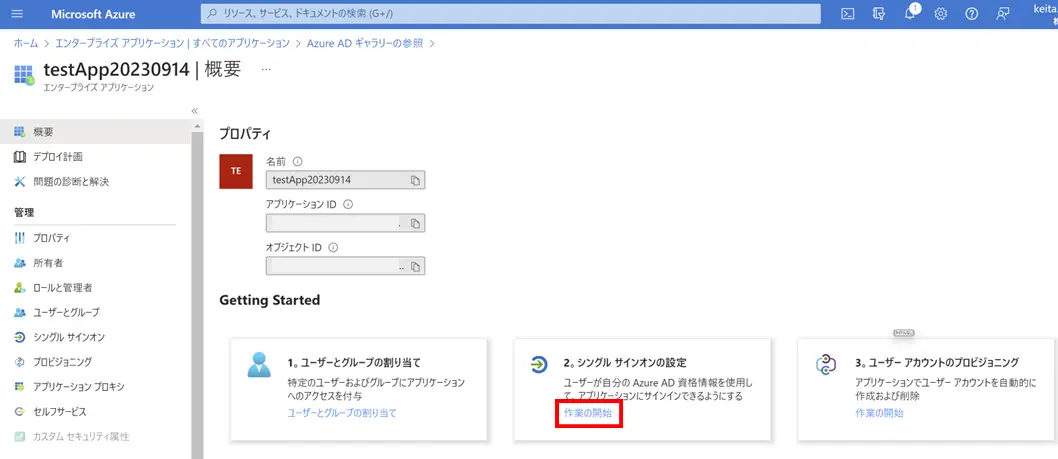Collapse the left navigation with double chevron

pos(194,111)
